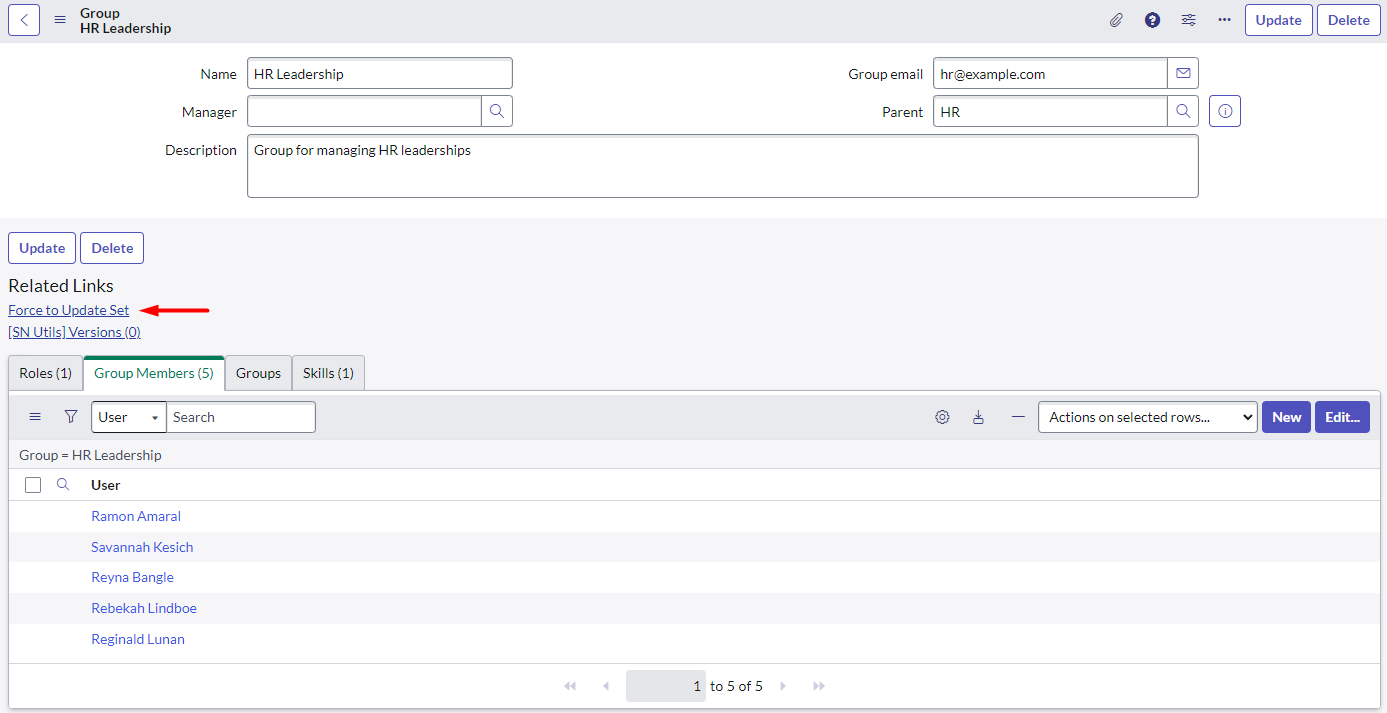This screenshot has height=713, width=1387.
Task: Click the New button in members list
Action: [1286, 417]
